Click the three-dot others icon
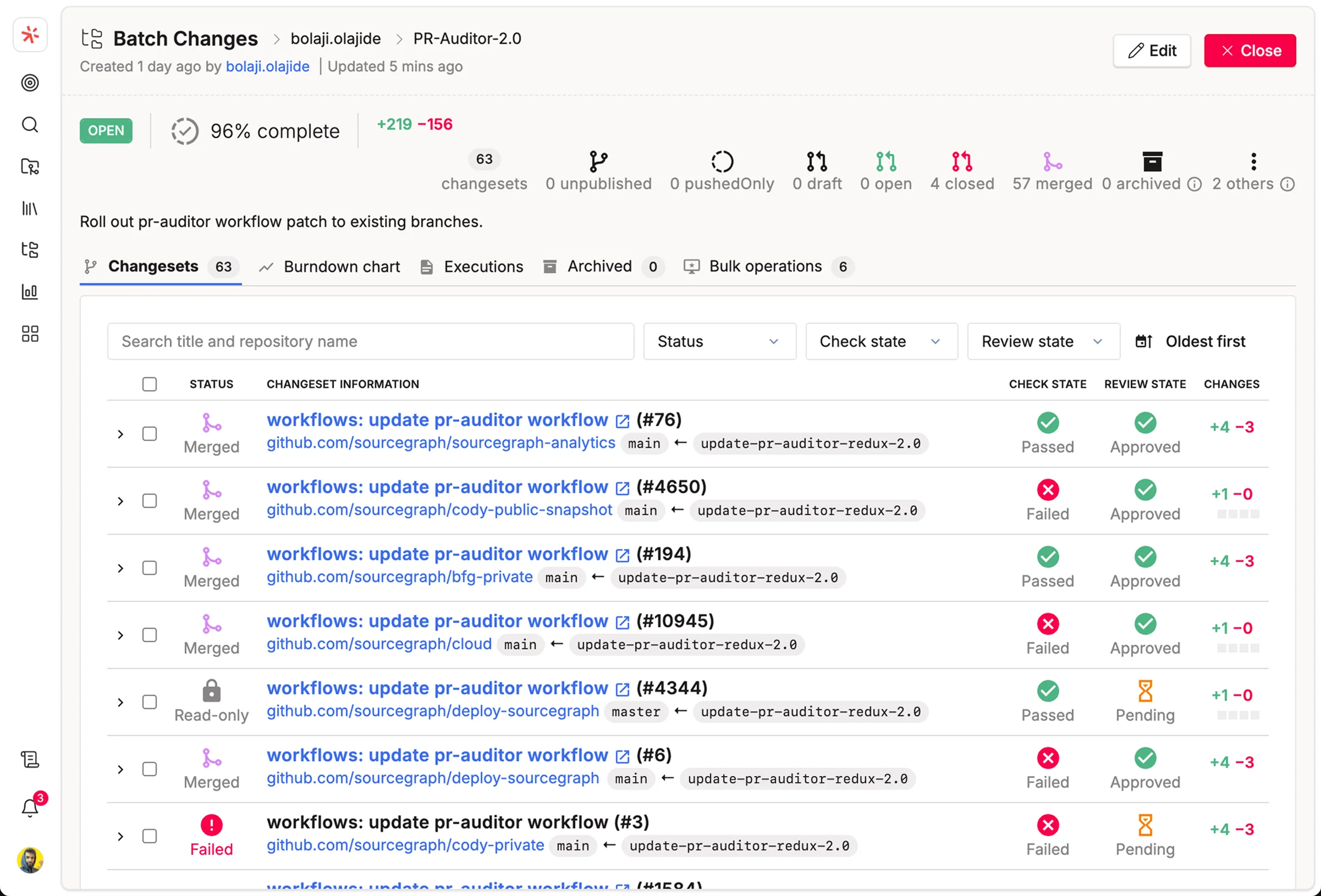The height and width of the screenshot is (896, 1321). [x=1253, y=162]
